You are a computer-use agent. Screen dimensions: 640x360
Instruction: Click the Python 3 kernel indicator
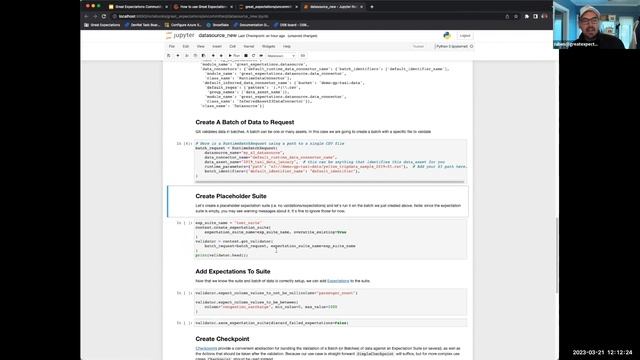[454, 47]
